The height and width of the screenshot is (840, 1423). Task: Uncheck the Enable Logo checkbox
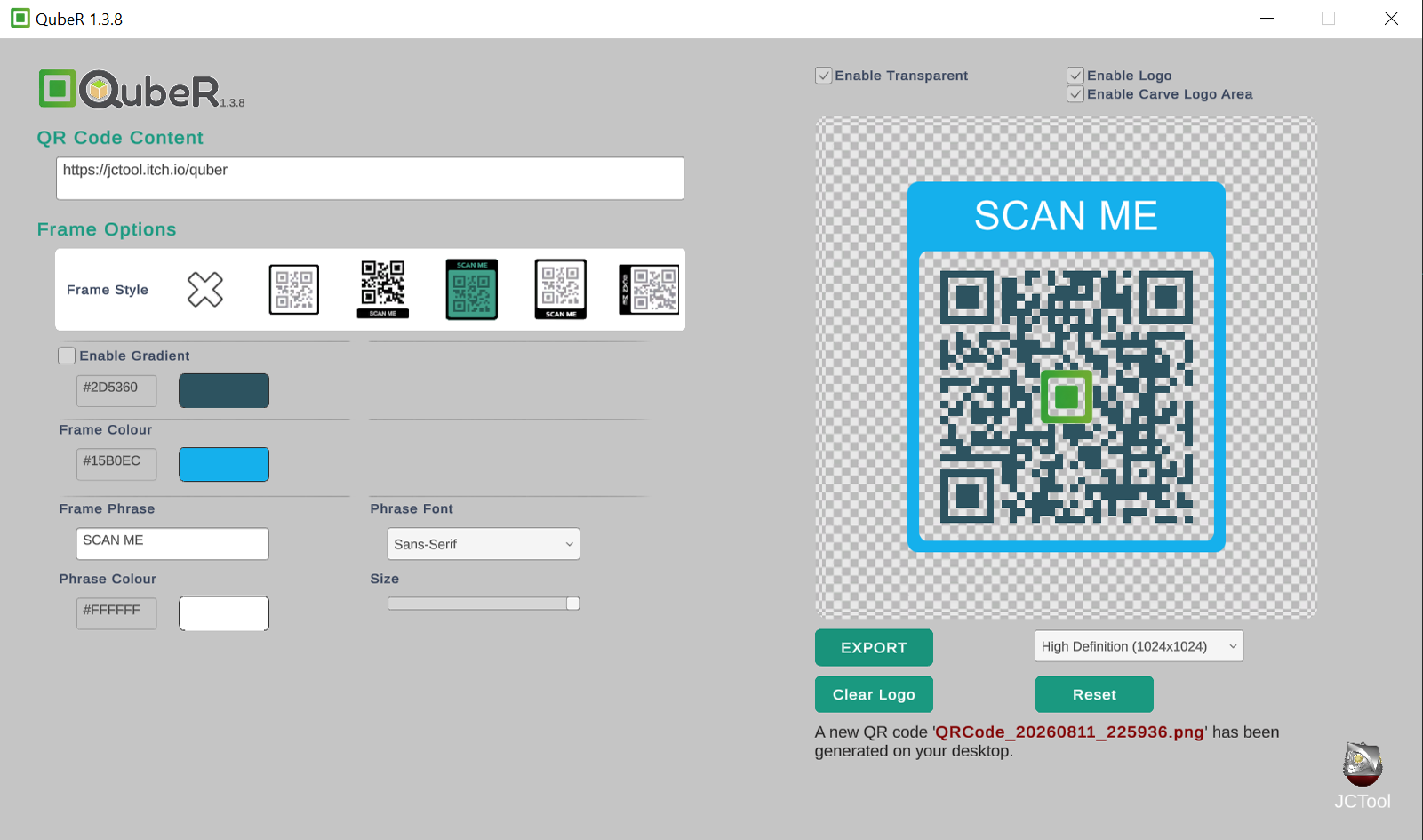point(1075,76)
